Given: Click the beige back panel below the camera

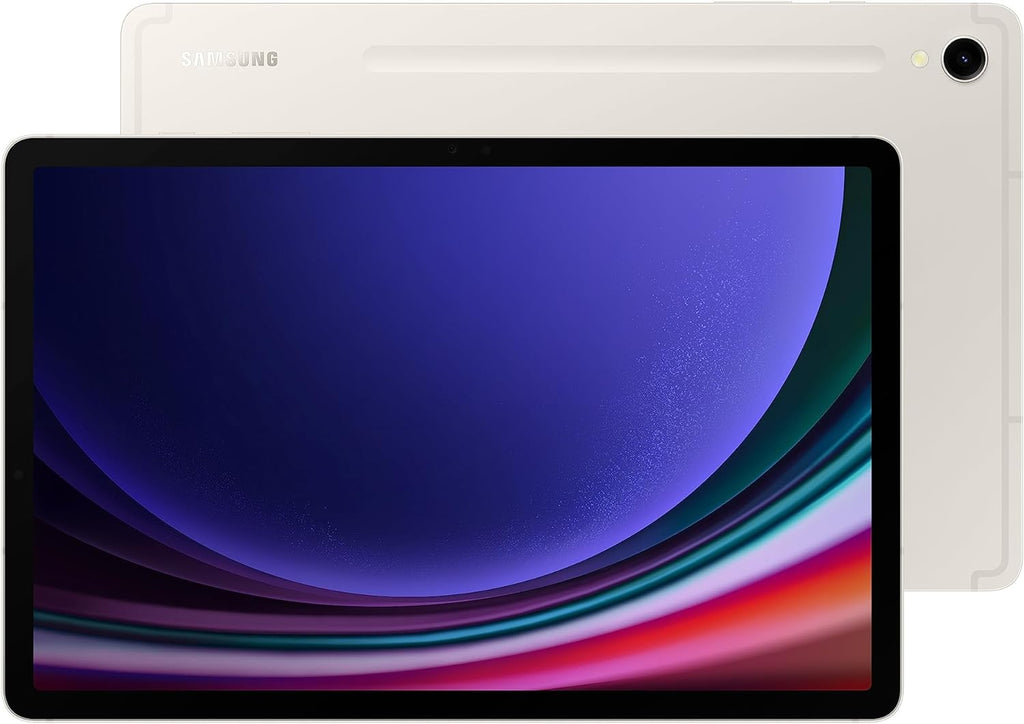Looking at the screenshot, I should coord(960,300).
